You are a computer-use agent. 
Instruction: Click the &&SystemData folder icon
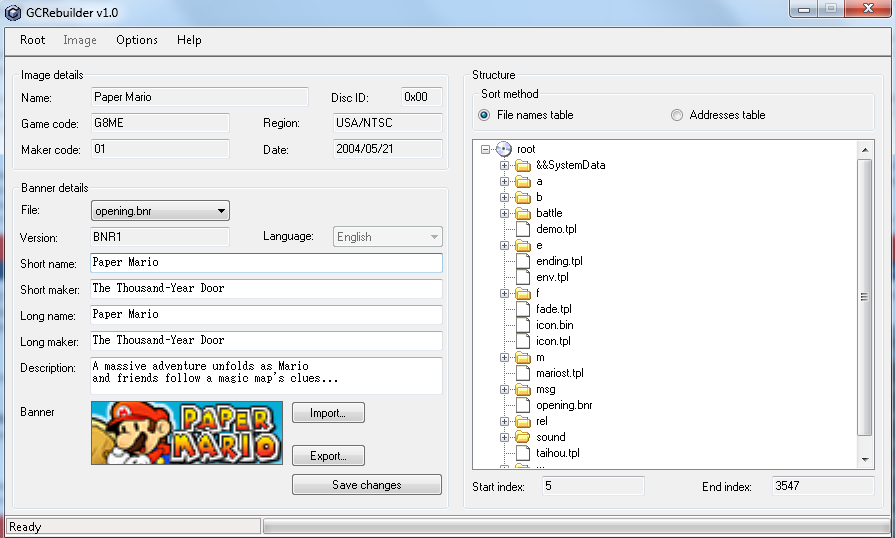(523, 165)
